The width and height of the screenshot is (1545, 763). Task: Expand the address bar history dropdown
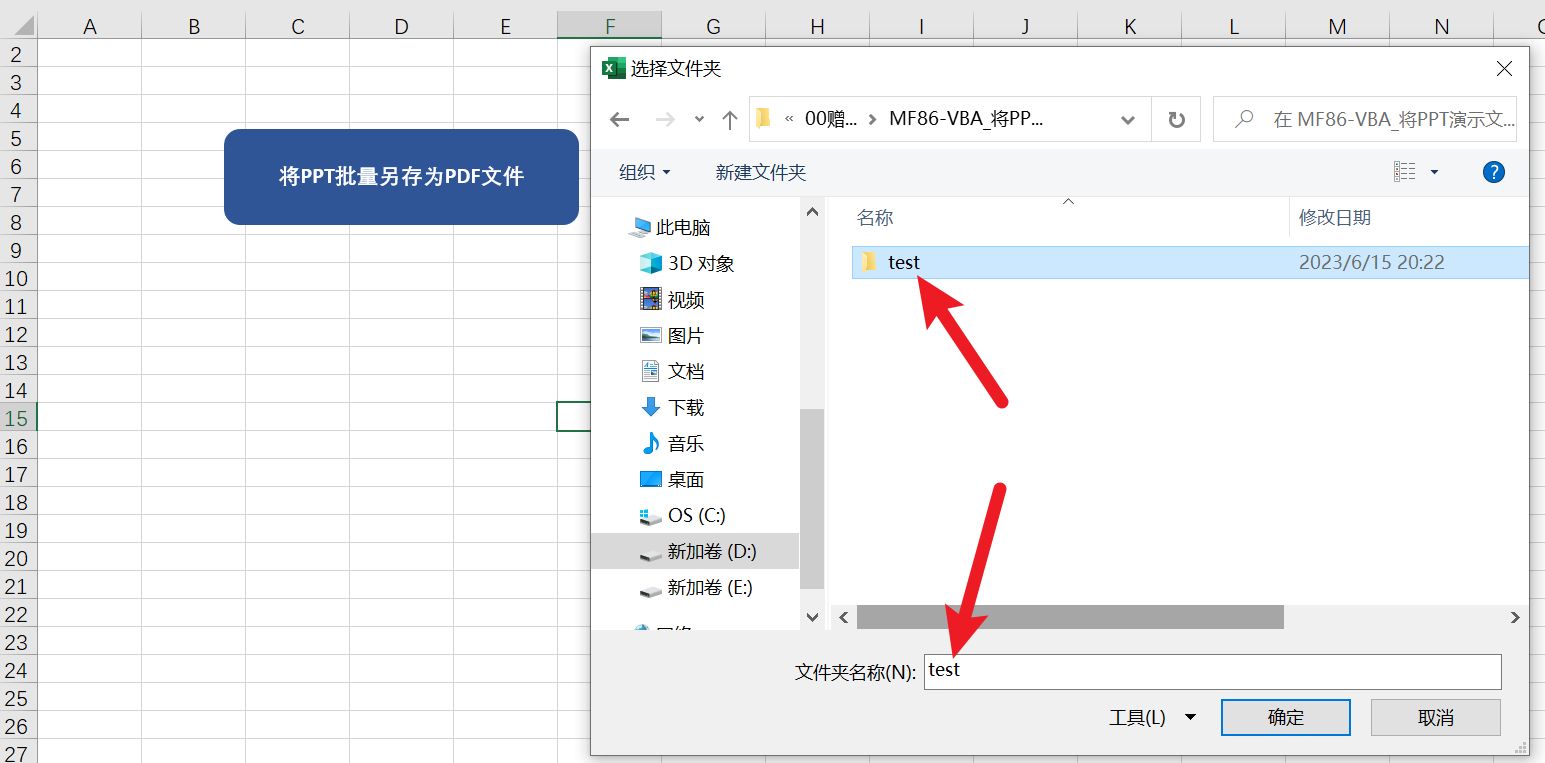[1128, 120]
